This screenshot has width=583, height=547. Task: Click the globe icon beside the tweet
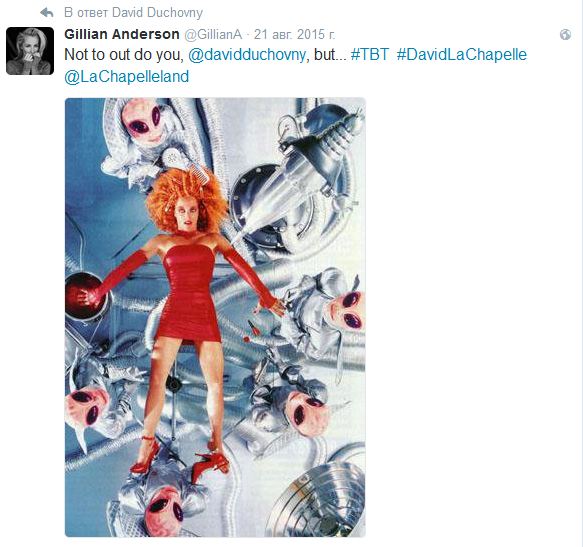pyautogui.click(x=565, y=35)
